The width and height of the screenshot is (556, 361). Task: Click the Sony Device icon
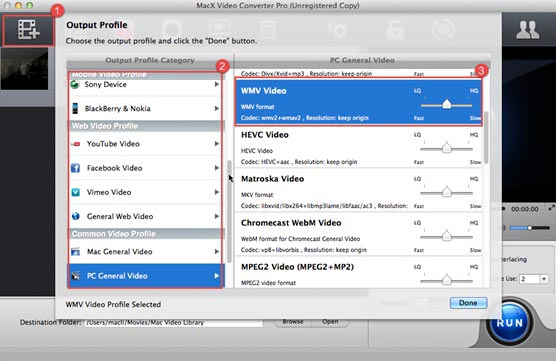pyautogui.click(x=75, y=84)
